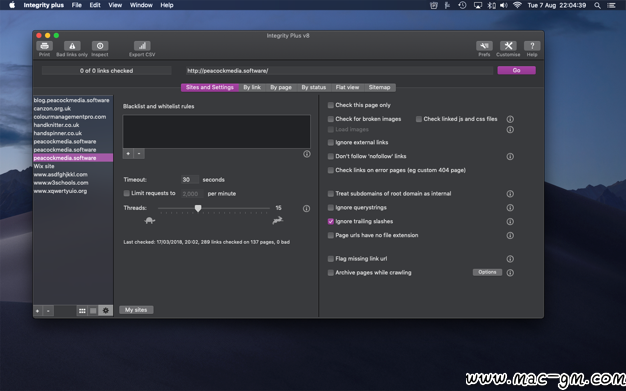Image resolution: width=626 pixels, height=391 pixels.
Task: Uncheck Ignore trailing slashes
Action: tap(331, 222)
